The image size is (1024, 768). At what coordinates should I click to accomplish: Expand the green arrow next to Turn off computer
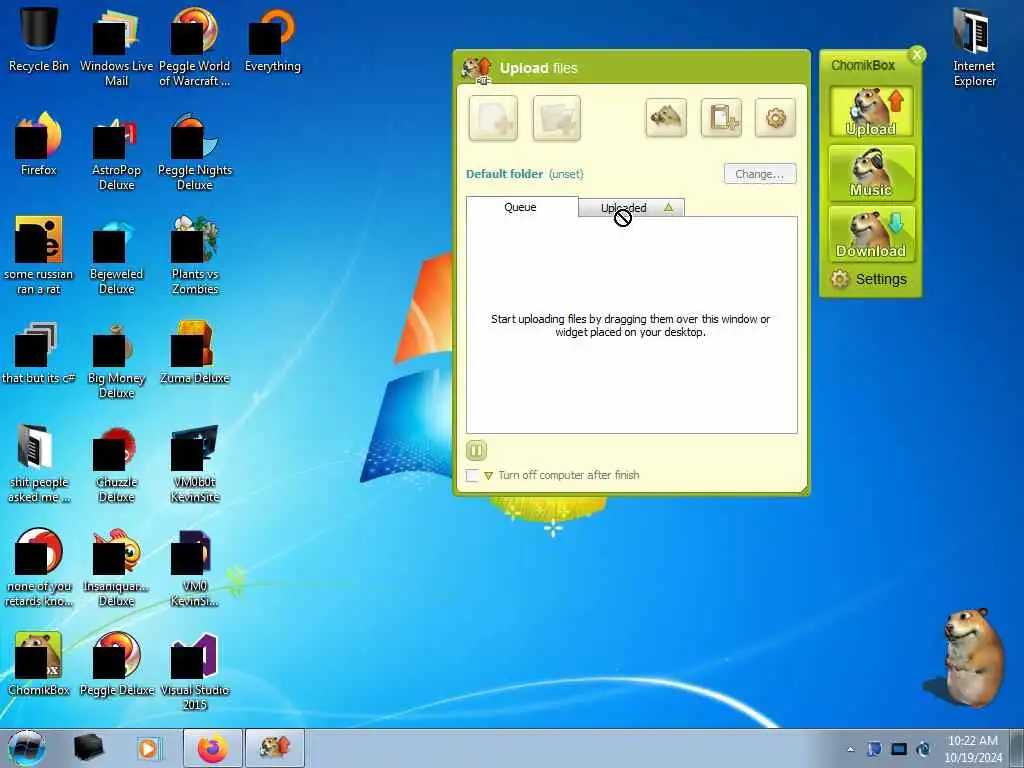pyautogui.click(x=488, y=476)
